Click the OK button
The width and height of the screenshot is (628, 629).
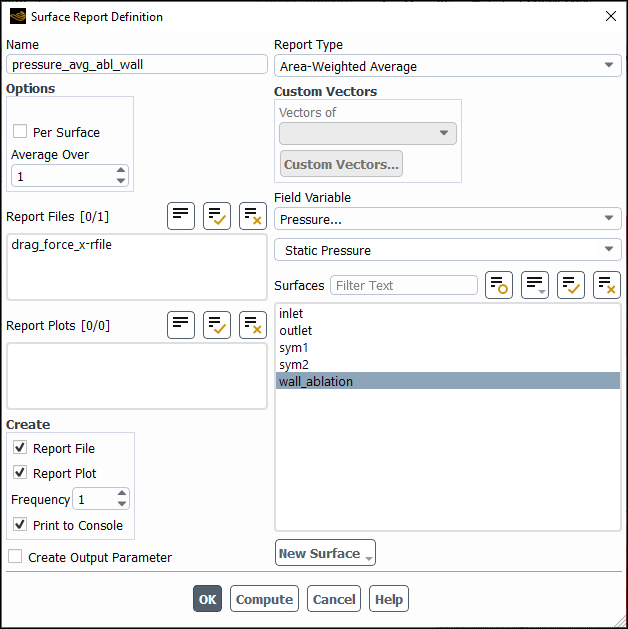tap(207, 599)
